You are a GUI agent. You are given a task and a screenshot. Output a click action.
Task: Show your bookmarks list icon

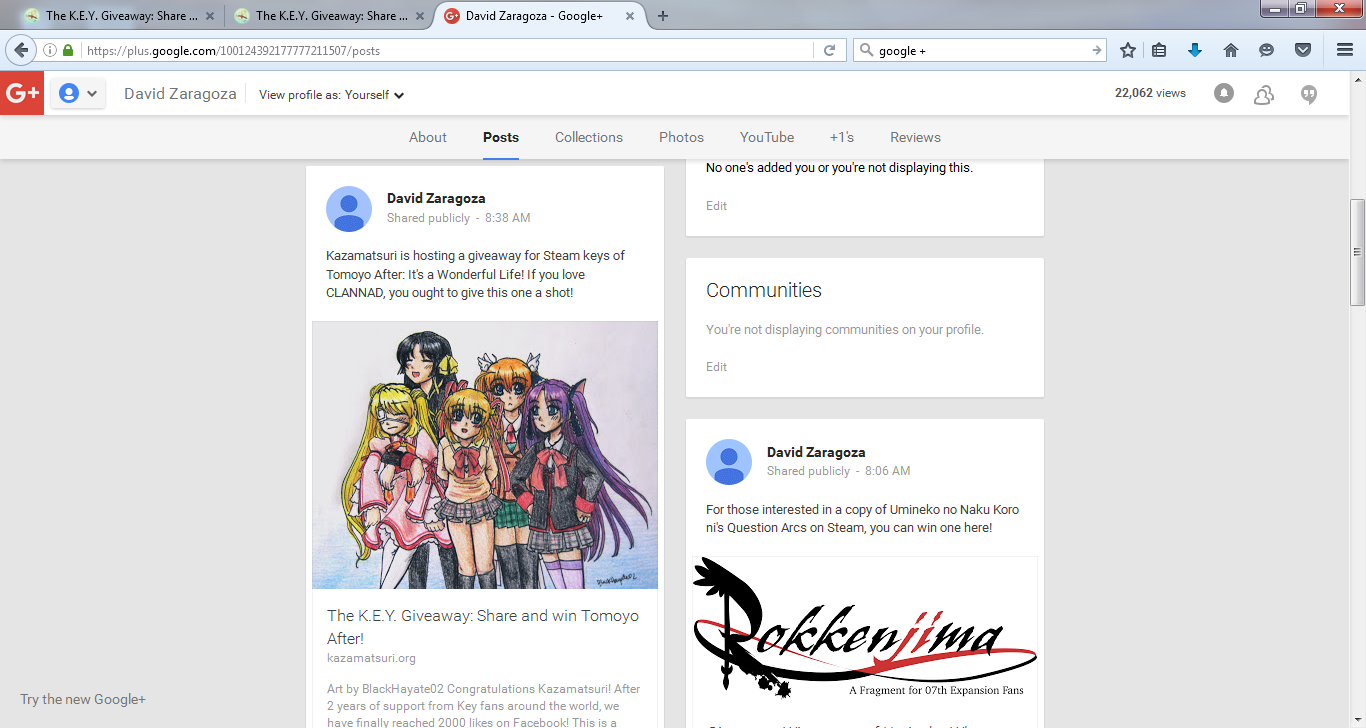tap(1159, 50)
